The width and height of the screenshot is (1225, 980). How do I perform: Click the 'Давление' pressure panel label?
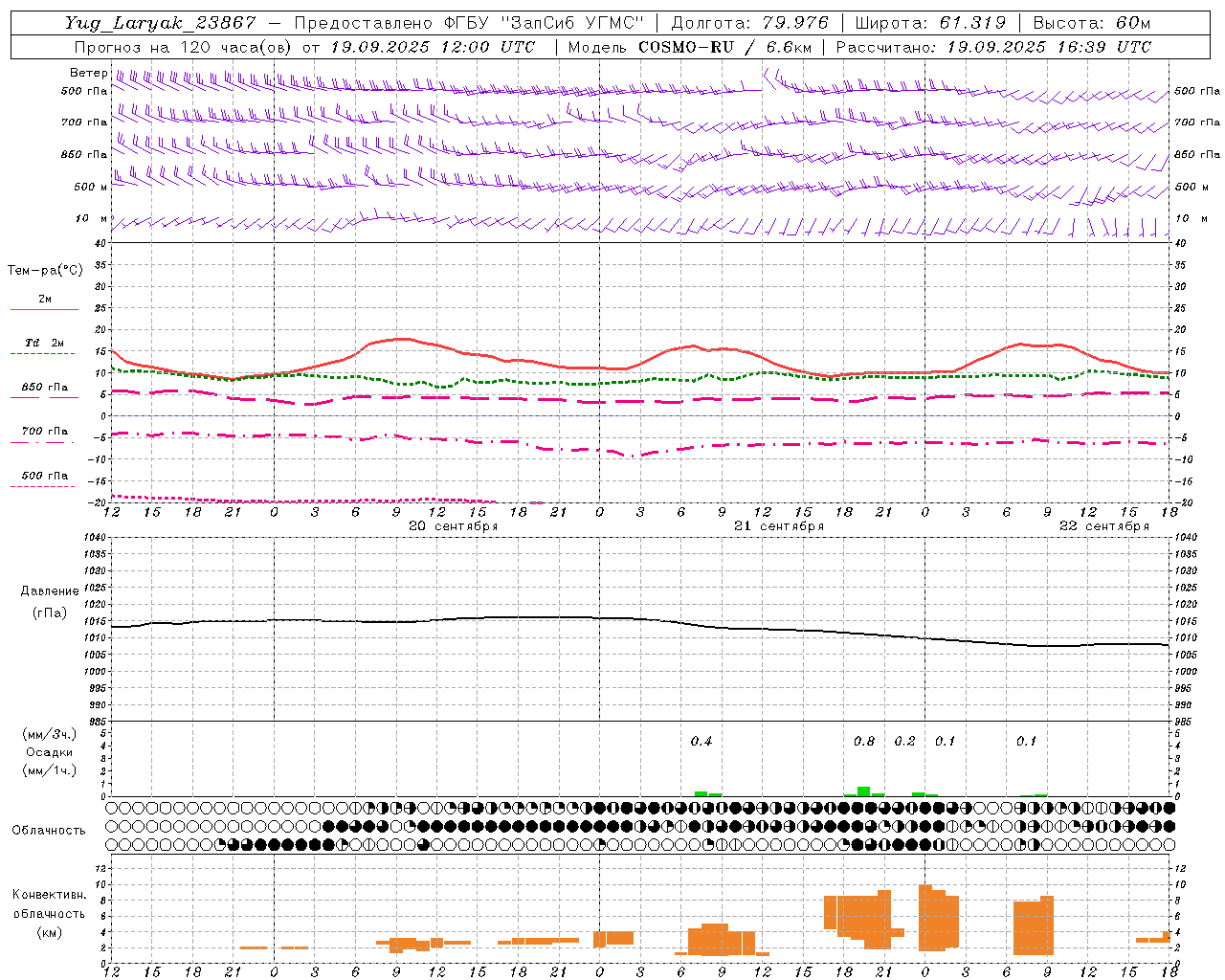coord(50,591)
